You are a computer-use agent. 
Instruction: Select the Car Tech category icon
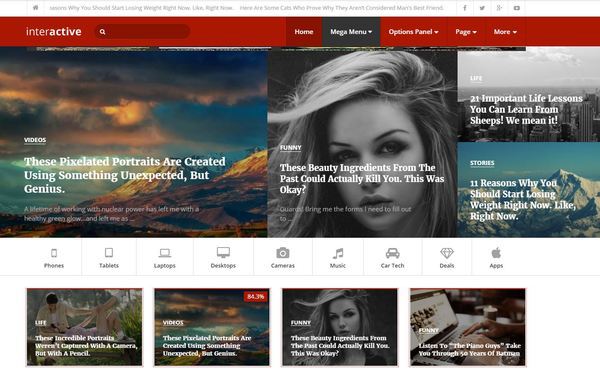(x=393, y=253)
